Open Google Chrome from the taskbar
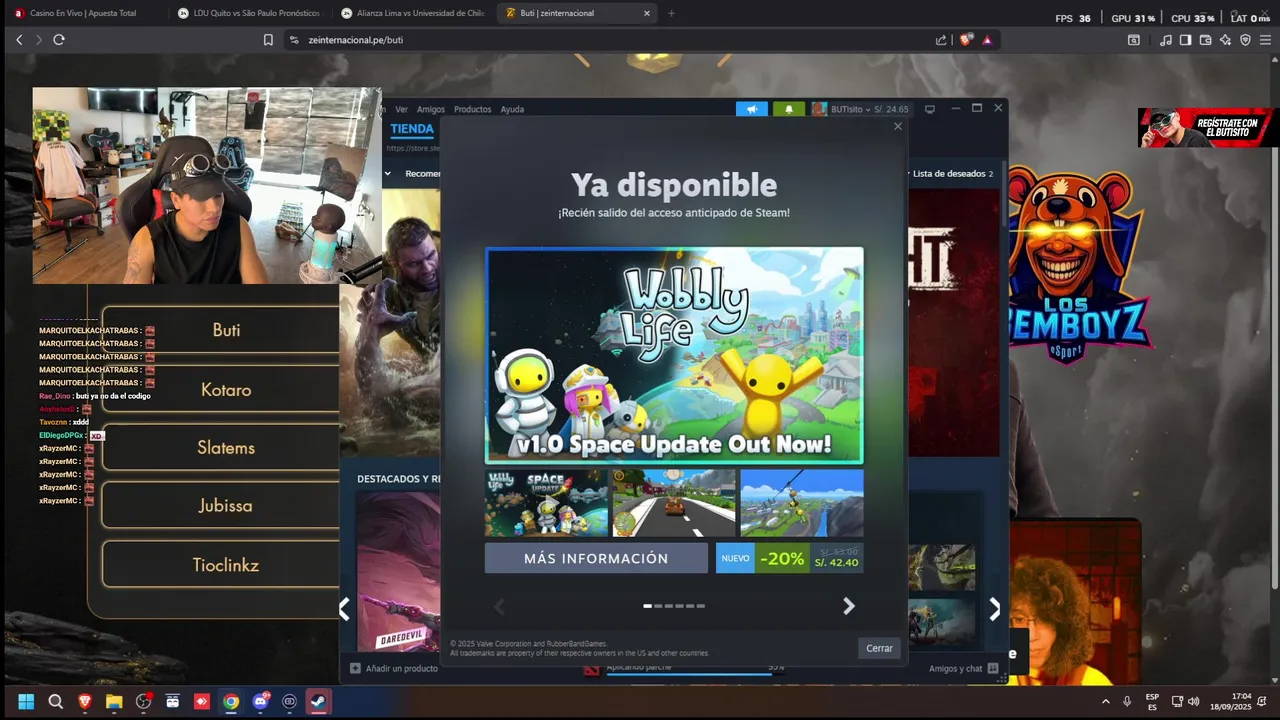This screenshot has height=720, width=1280. click(x=231, y=702)
